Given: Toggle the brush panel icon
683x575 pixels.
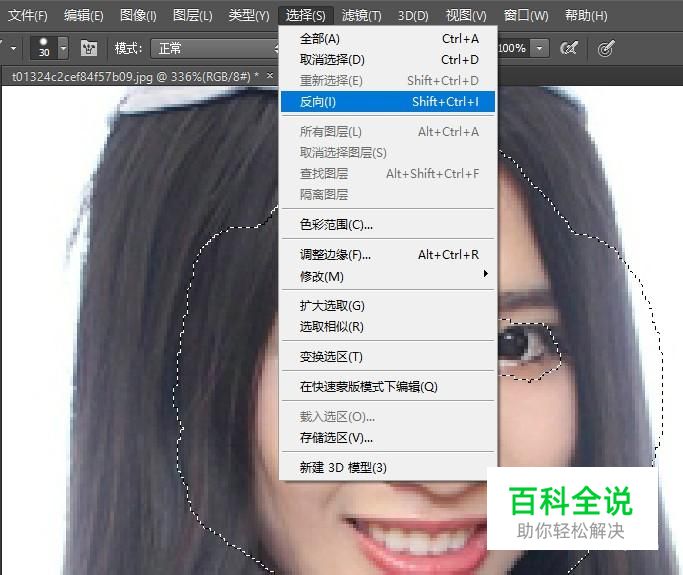Looking at the screenshot, I should tap(89, 48).
